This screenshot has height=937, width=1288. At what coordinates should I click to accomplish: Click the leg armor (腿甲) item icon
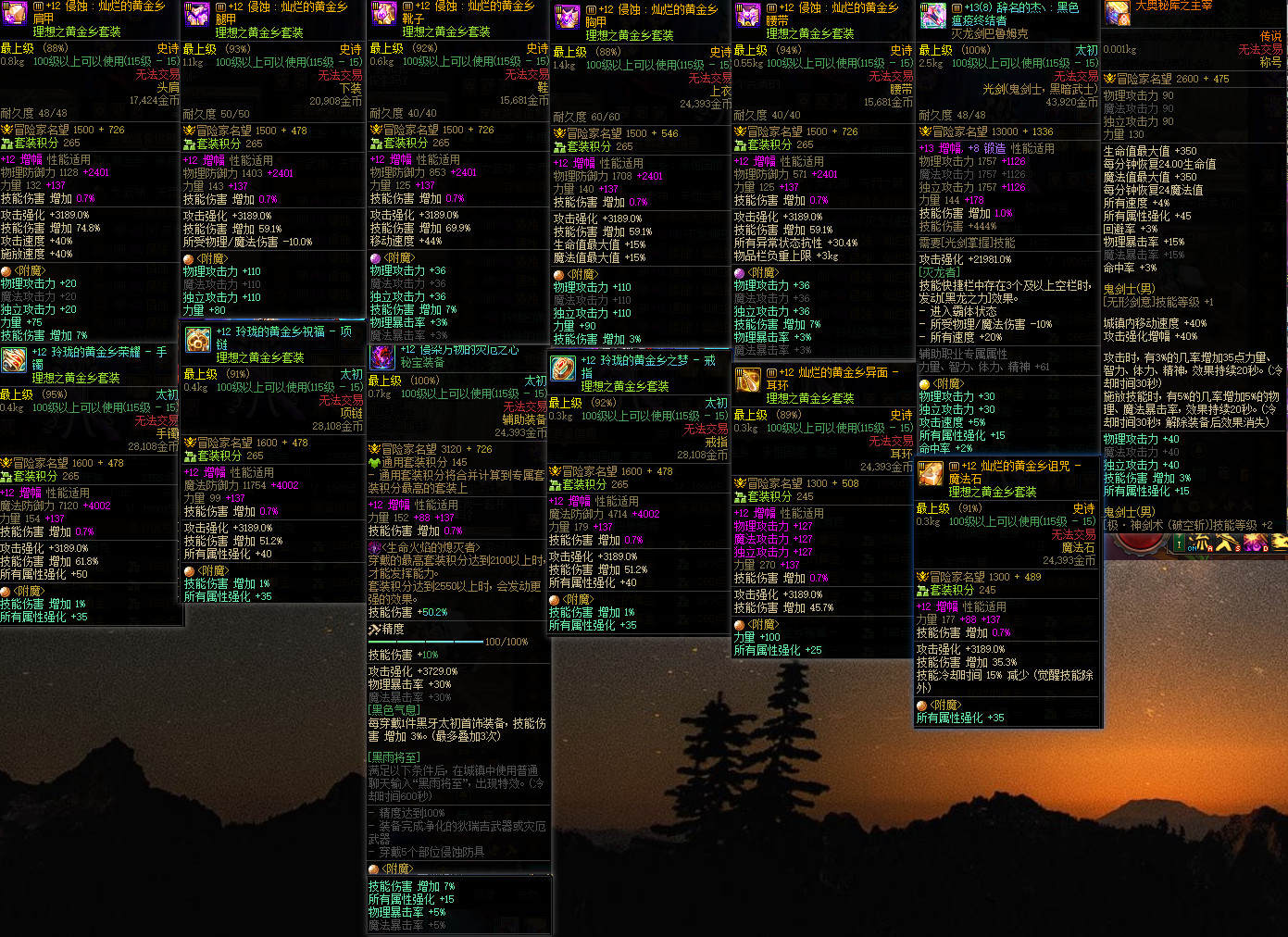tap(197, 14)
